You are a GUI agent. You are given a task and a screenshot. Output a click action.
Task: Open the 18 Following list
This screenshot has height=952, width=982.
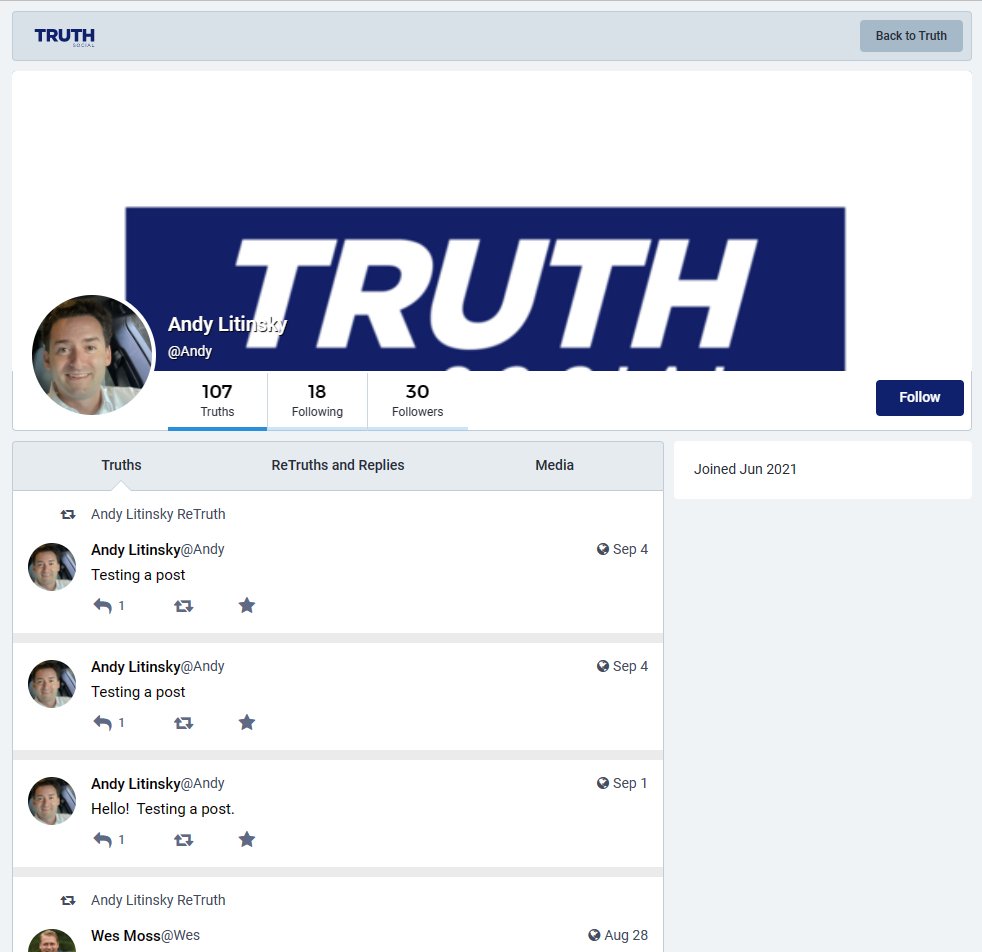point(317,400)
